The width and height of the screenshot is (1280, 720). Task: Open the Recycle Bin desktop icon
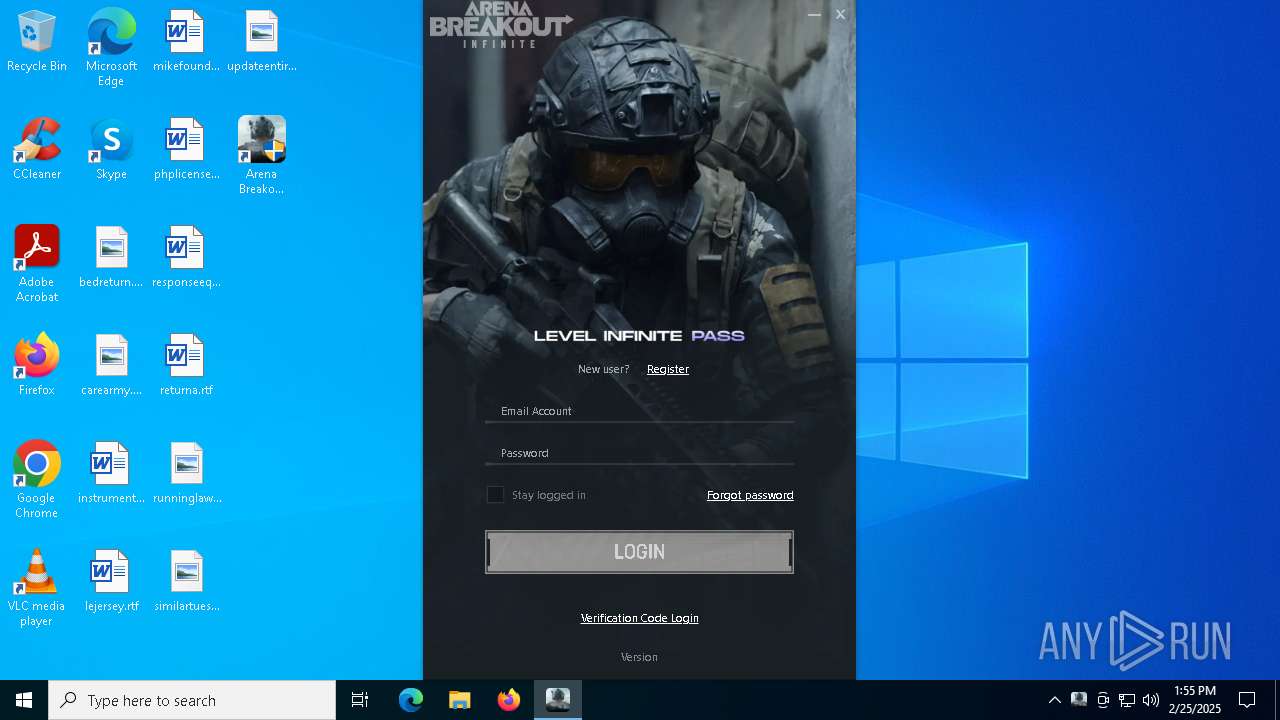pos(37,42)
